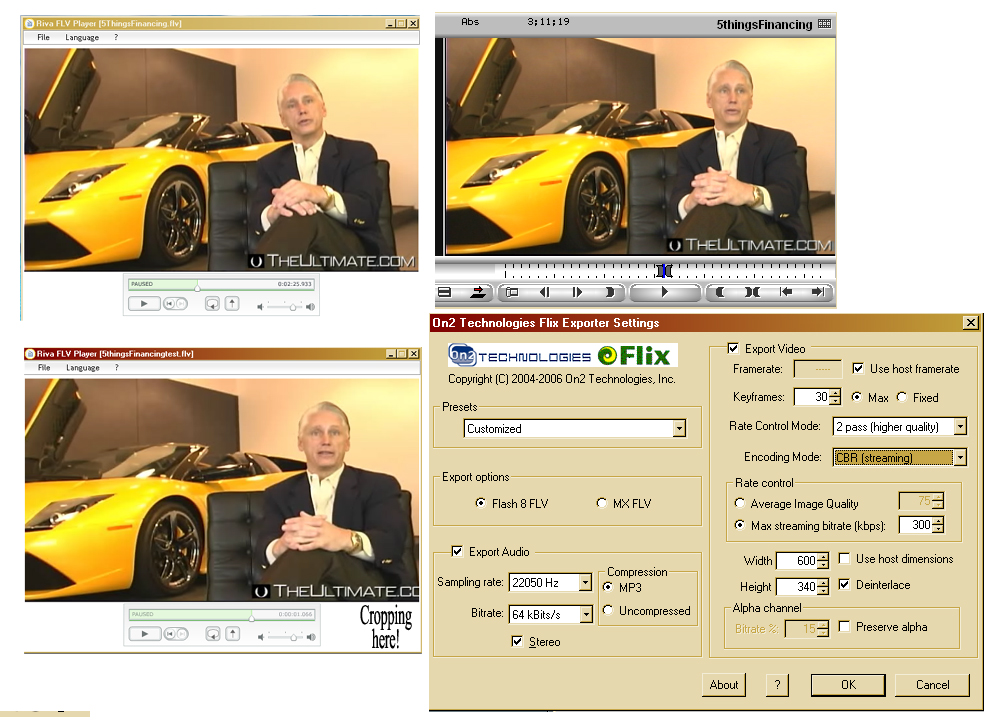Click skip-to-start button in top Riva player
The width and height of the screenshot is (998, 724).
click(170, 304)
